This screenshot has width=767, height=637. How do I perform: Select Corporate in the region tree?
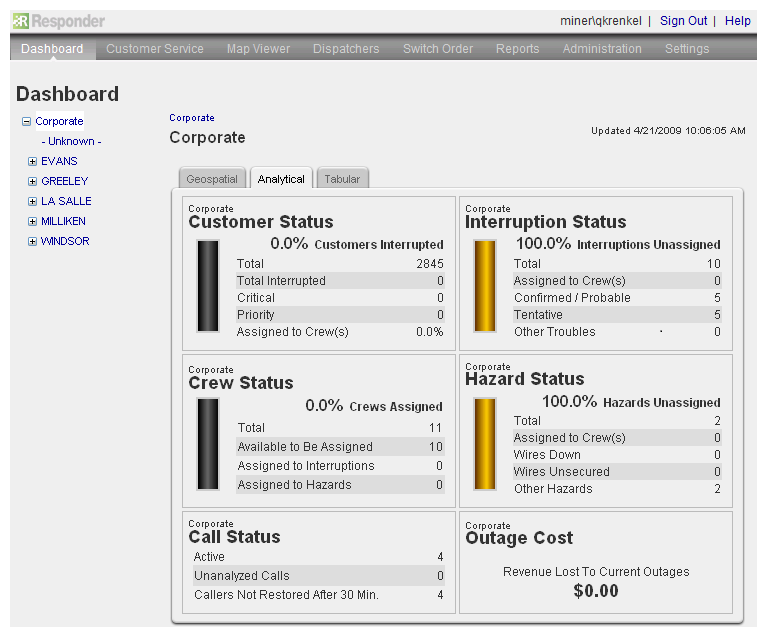pyautogui.click(x=59, y=121)
